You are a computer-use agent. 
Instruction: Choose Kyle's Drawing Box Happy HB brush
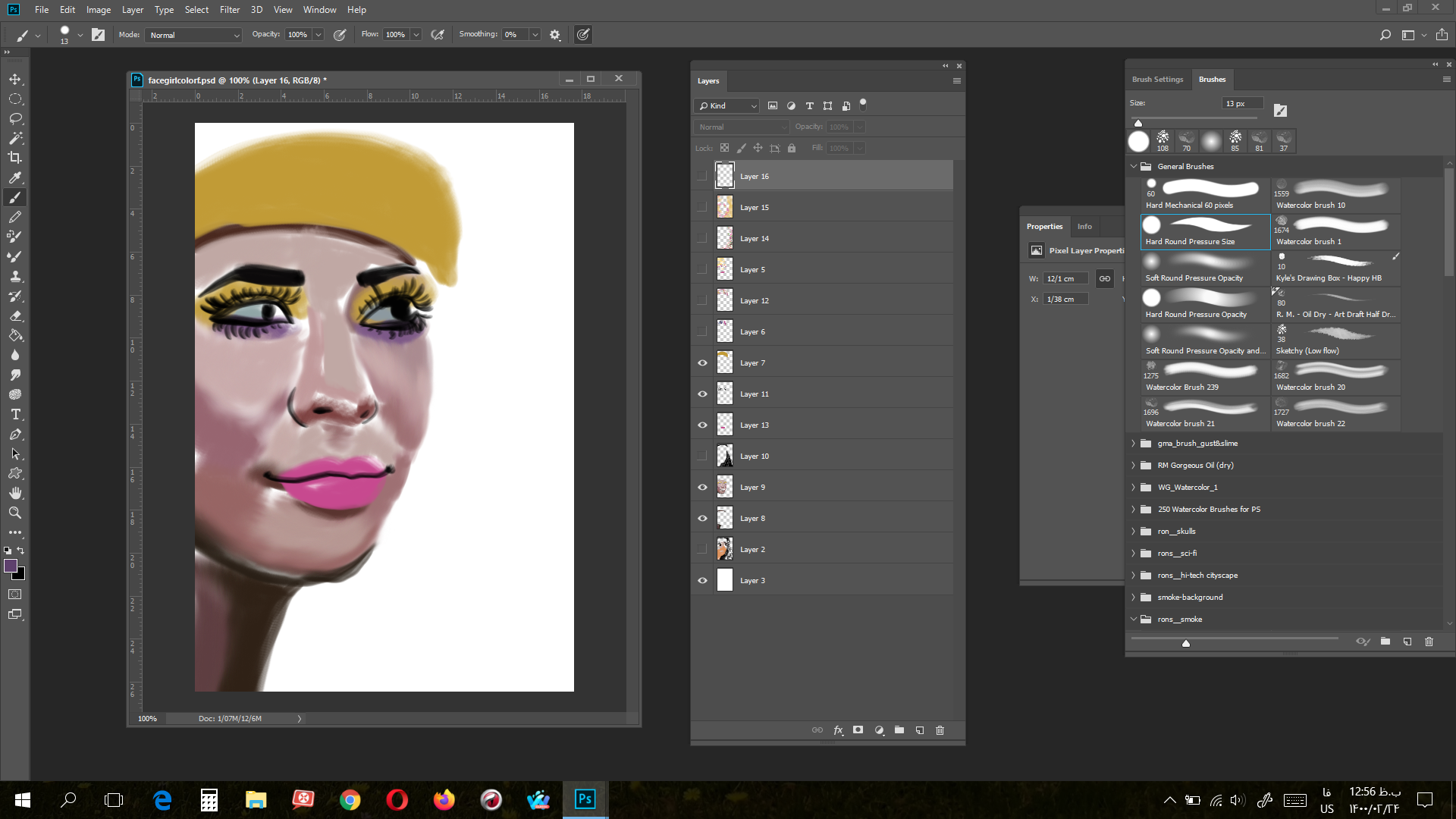pos(1336,268)
